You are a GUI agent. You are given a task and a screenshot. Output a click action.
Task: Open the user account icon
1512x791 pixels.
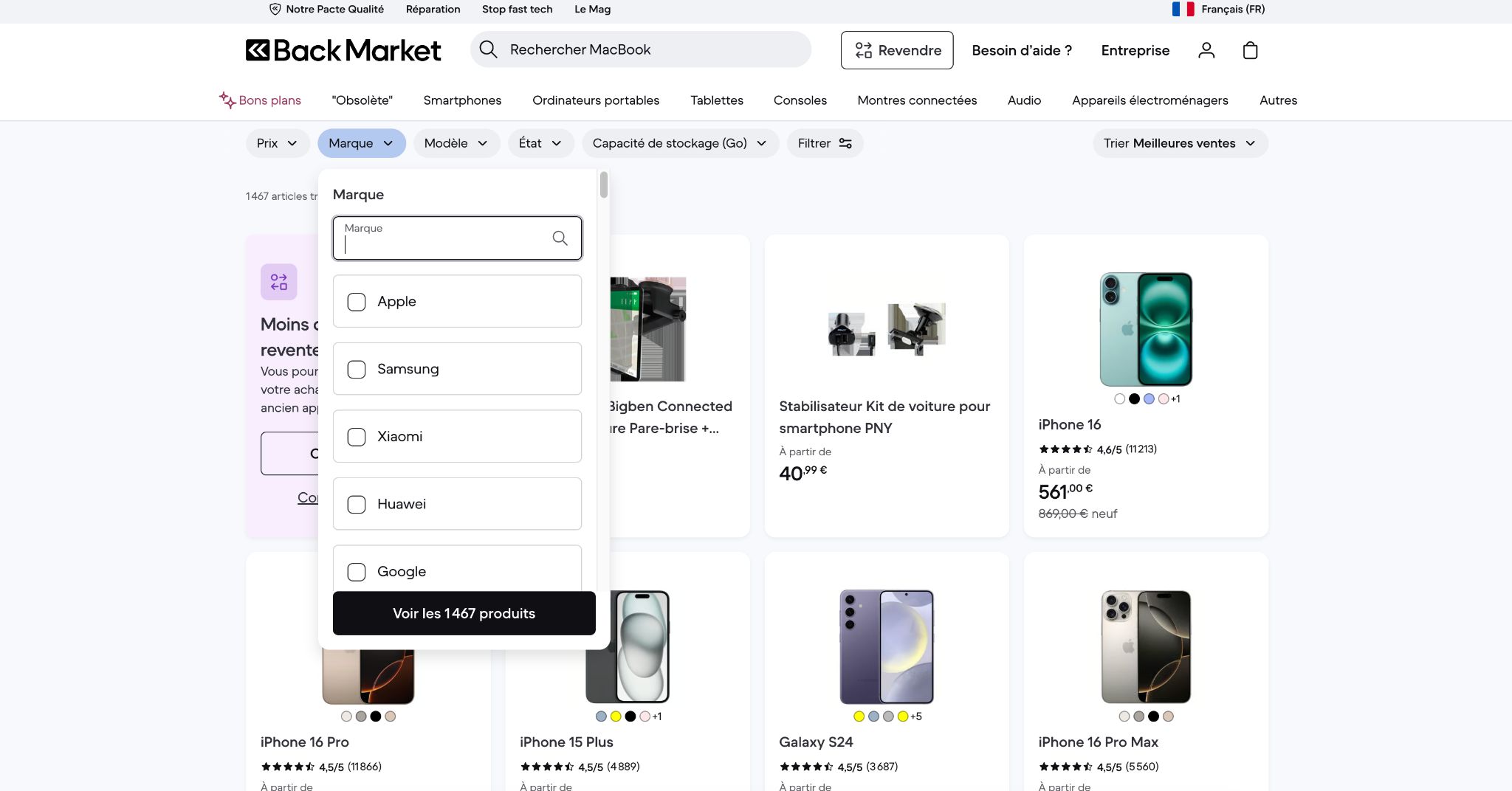1206,50
